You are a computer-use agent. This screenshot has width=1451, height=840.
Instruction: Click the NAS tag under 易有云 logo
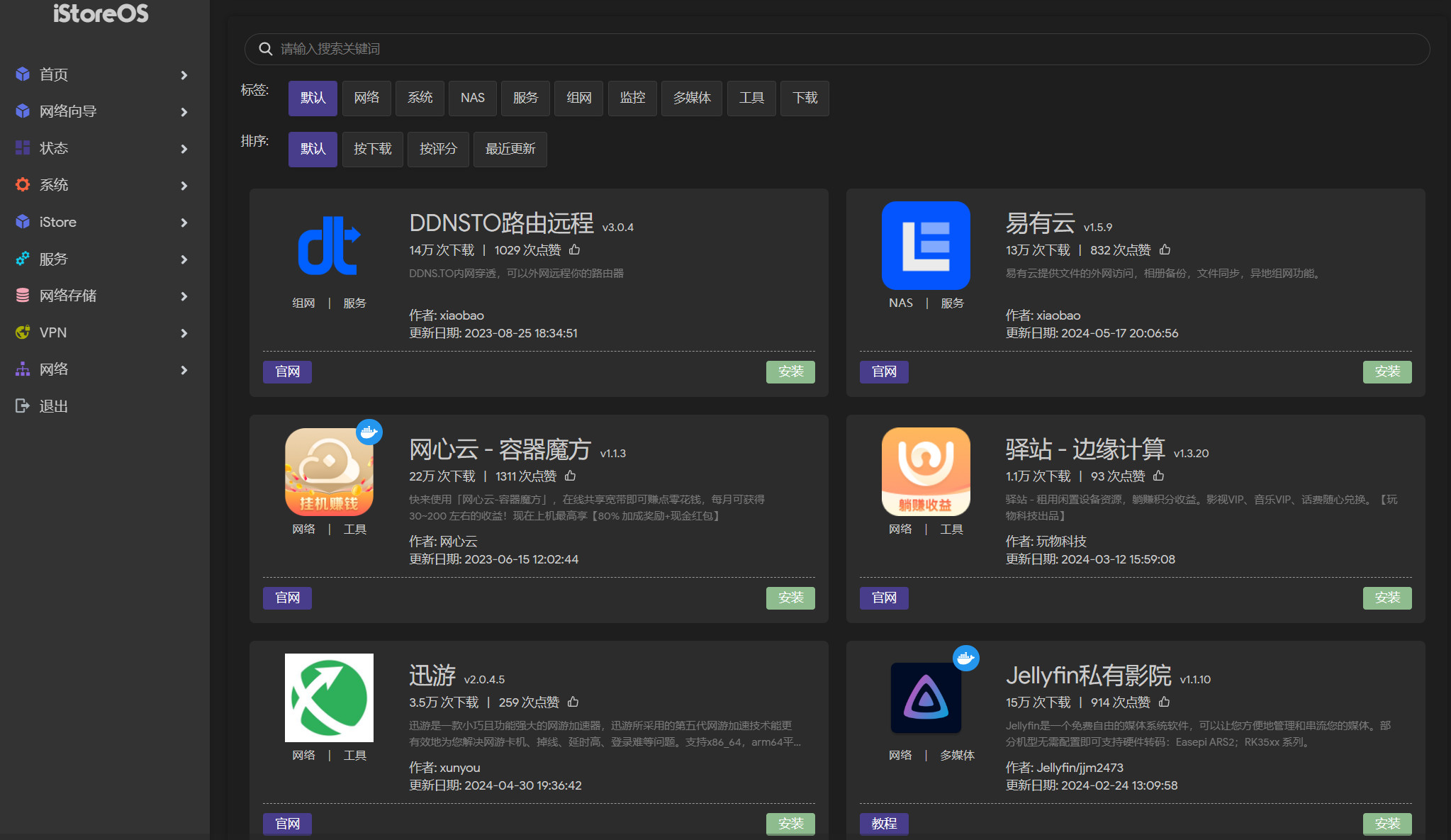(901, 303)
